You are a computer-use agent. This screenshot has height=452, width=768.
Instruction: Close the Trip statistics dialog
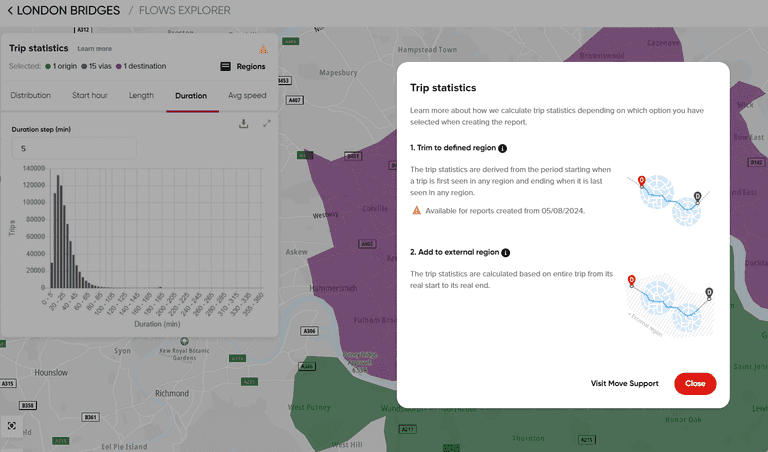click(x=695, y=384)
